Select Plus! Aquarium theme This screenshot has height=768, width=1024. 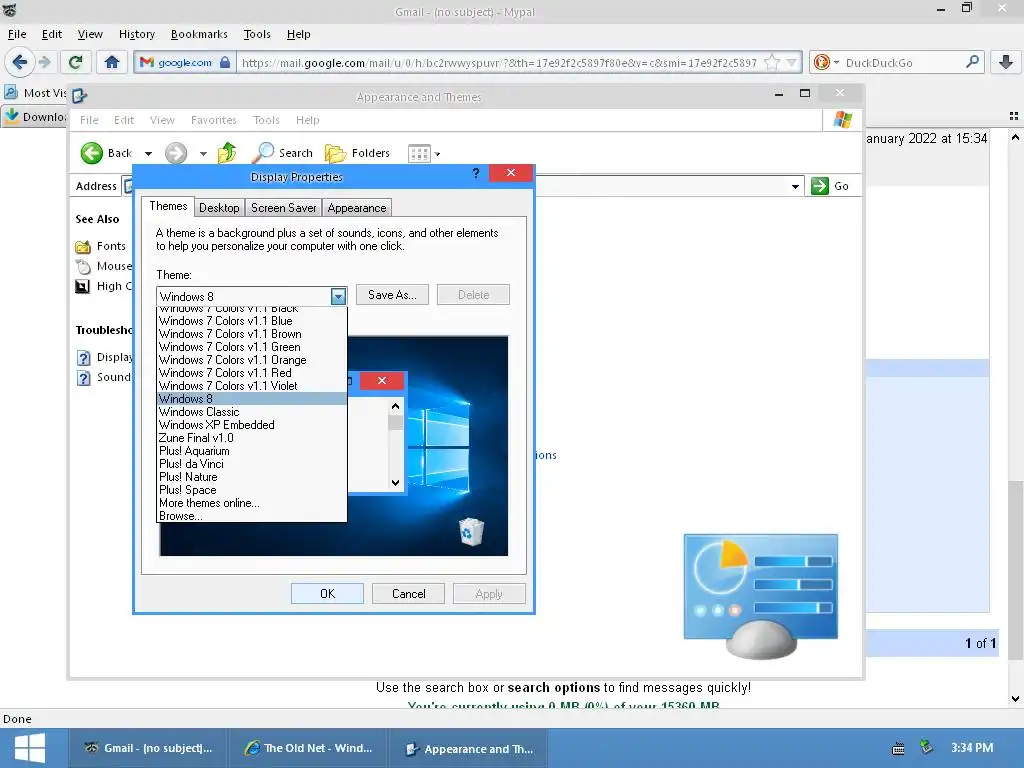click(x=251, y=451)
